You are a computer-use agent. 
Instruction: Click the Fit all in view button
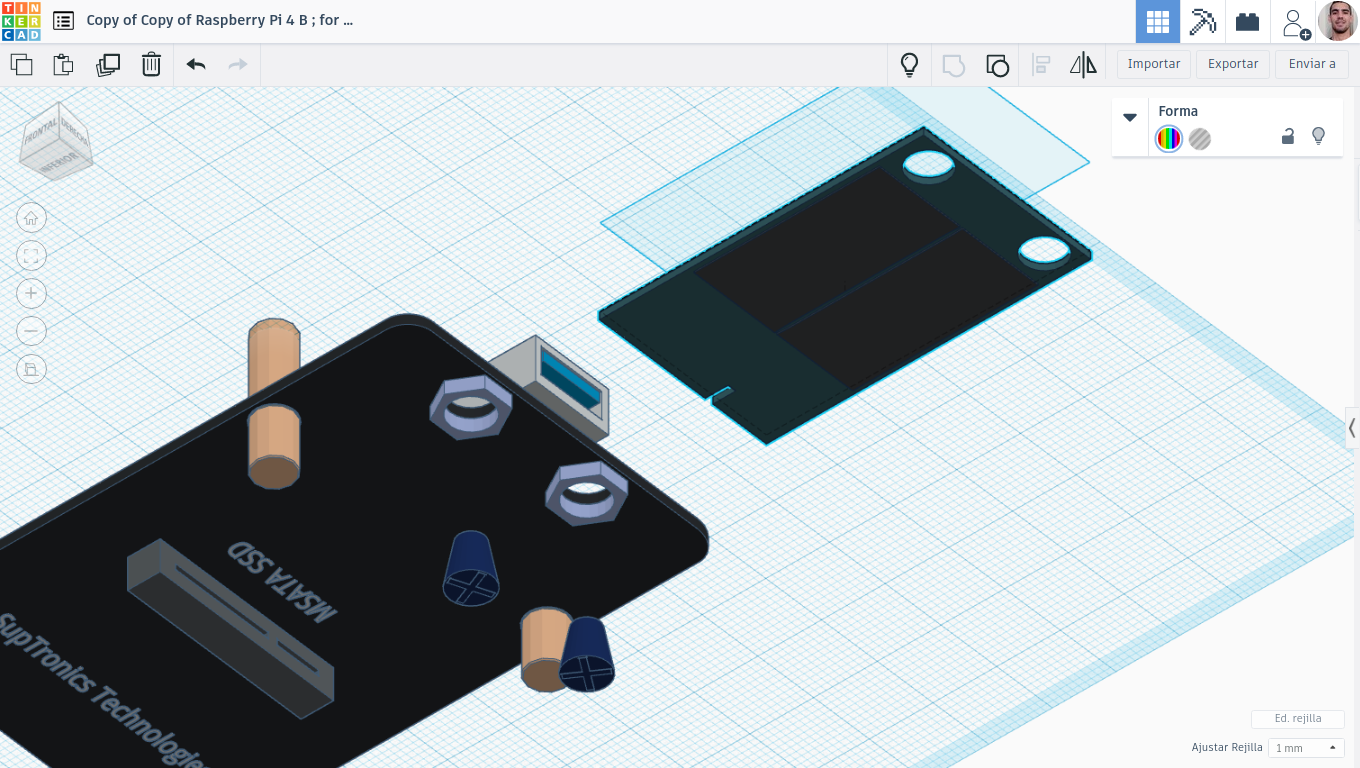point(31,256)
